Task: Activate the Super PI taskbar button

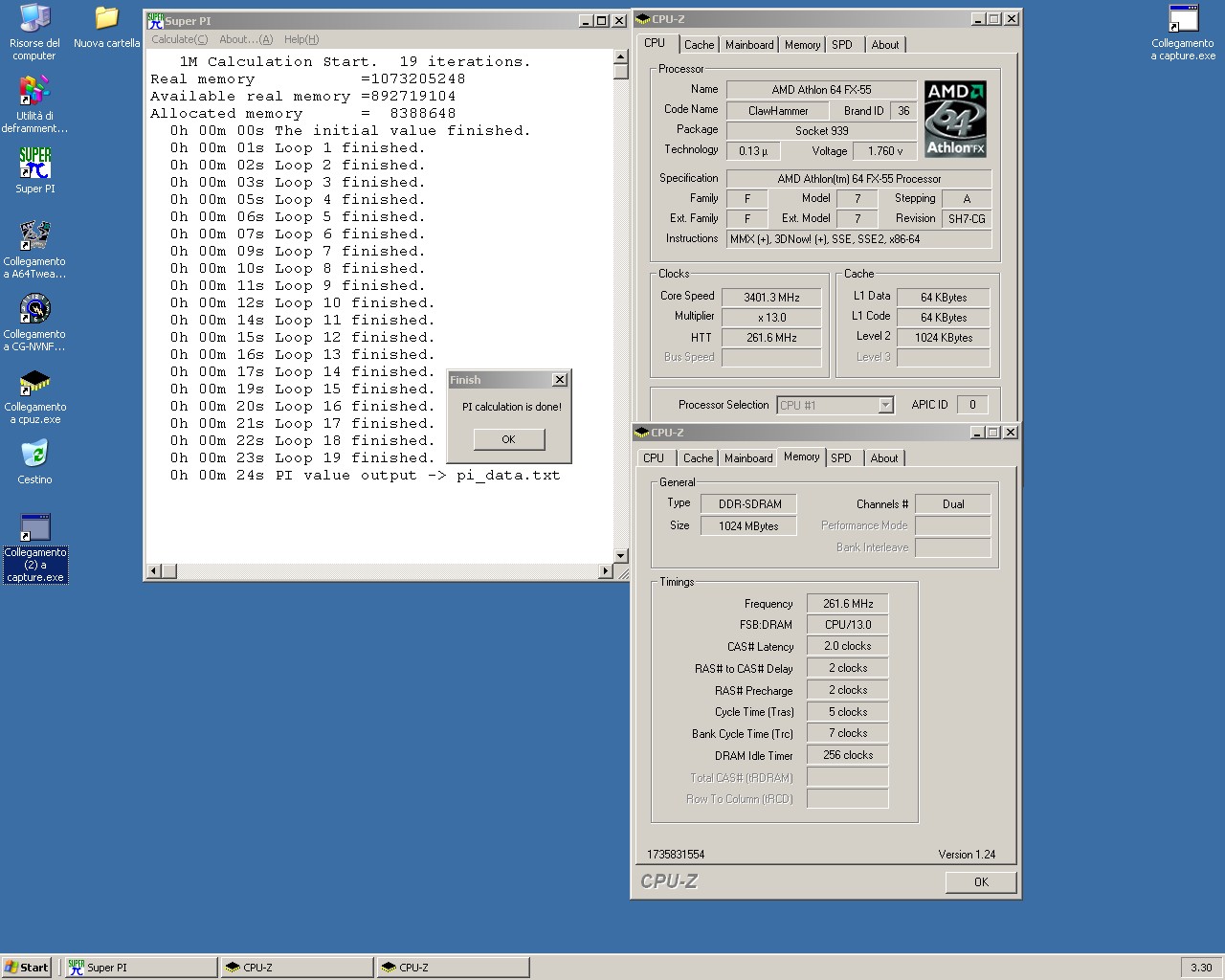Action: click(x=142, y=968)
